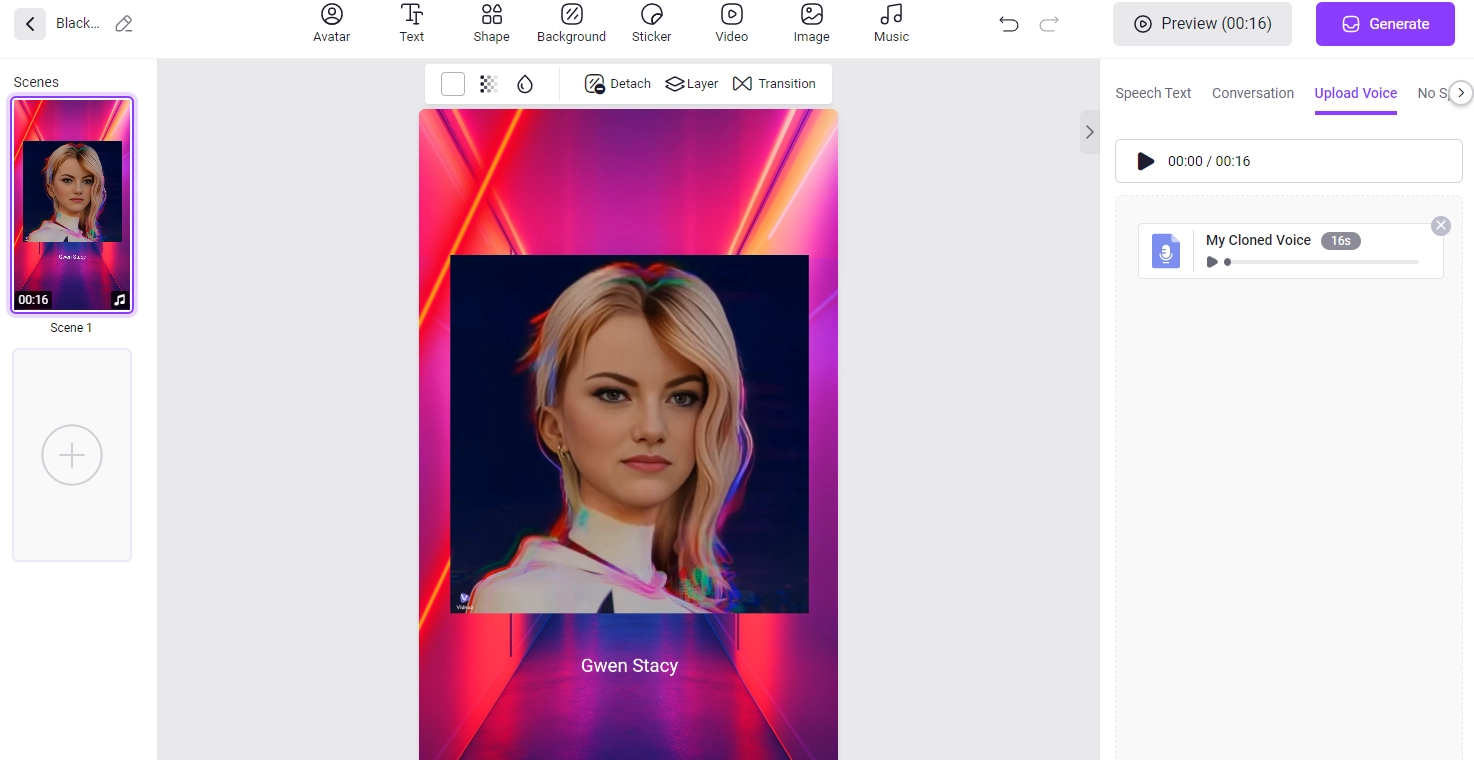Switch to the Conversation tab

click(x=1252, y=93)
